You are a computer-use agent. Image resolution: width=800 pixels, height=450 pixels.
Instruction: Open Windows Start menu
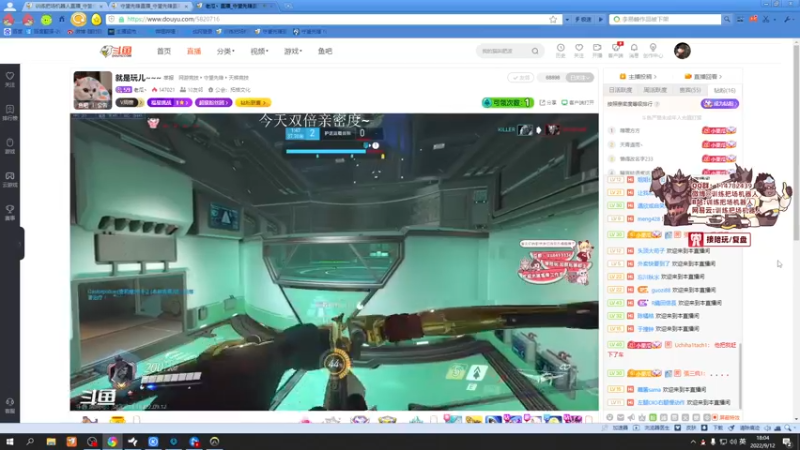pyautogui.click(x=10, y=442)
